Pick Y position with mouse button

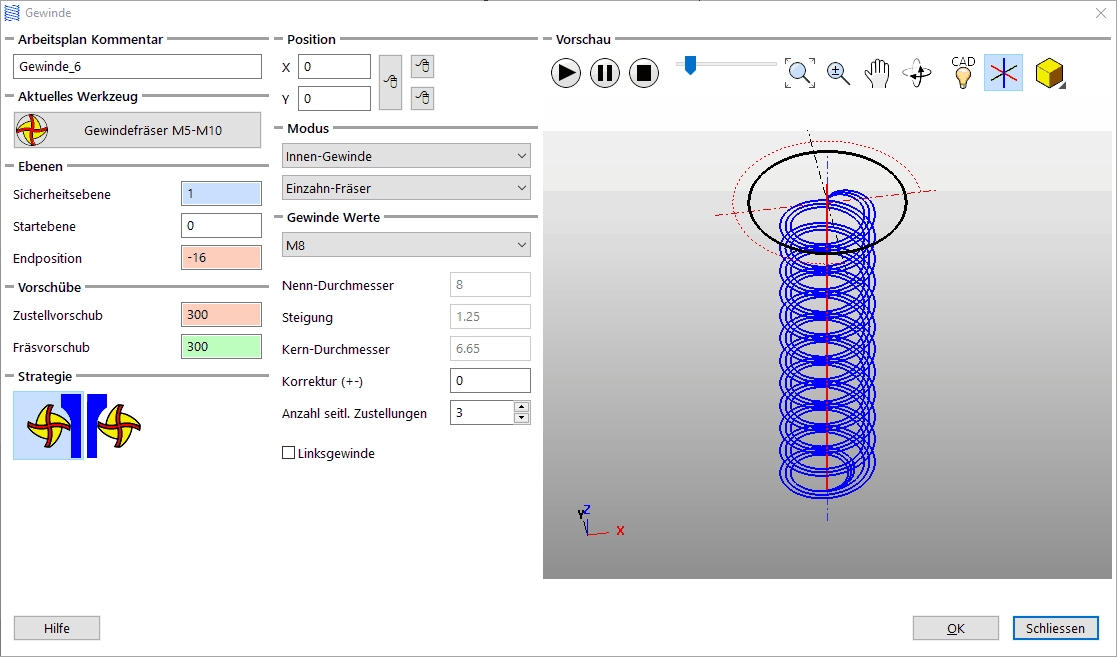[x=422, y=98]
